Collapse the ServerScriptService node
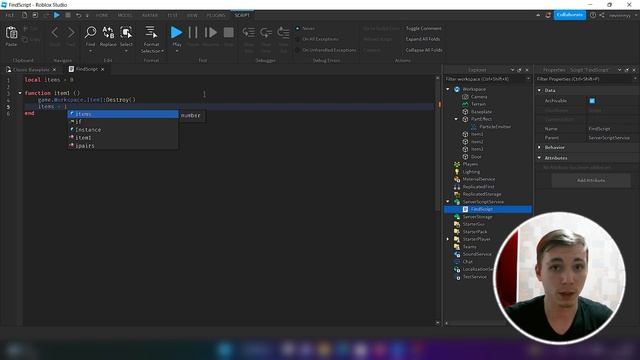This screenshot has height=360, width=640. pos(448,202)
